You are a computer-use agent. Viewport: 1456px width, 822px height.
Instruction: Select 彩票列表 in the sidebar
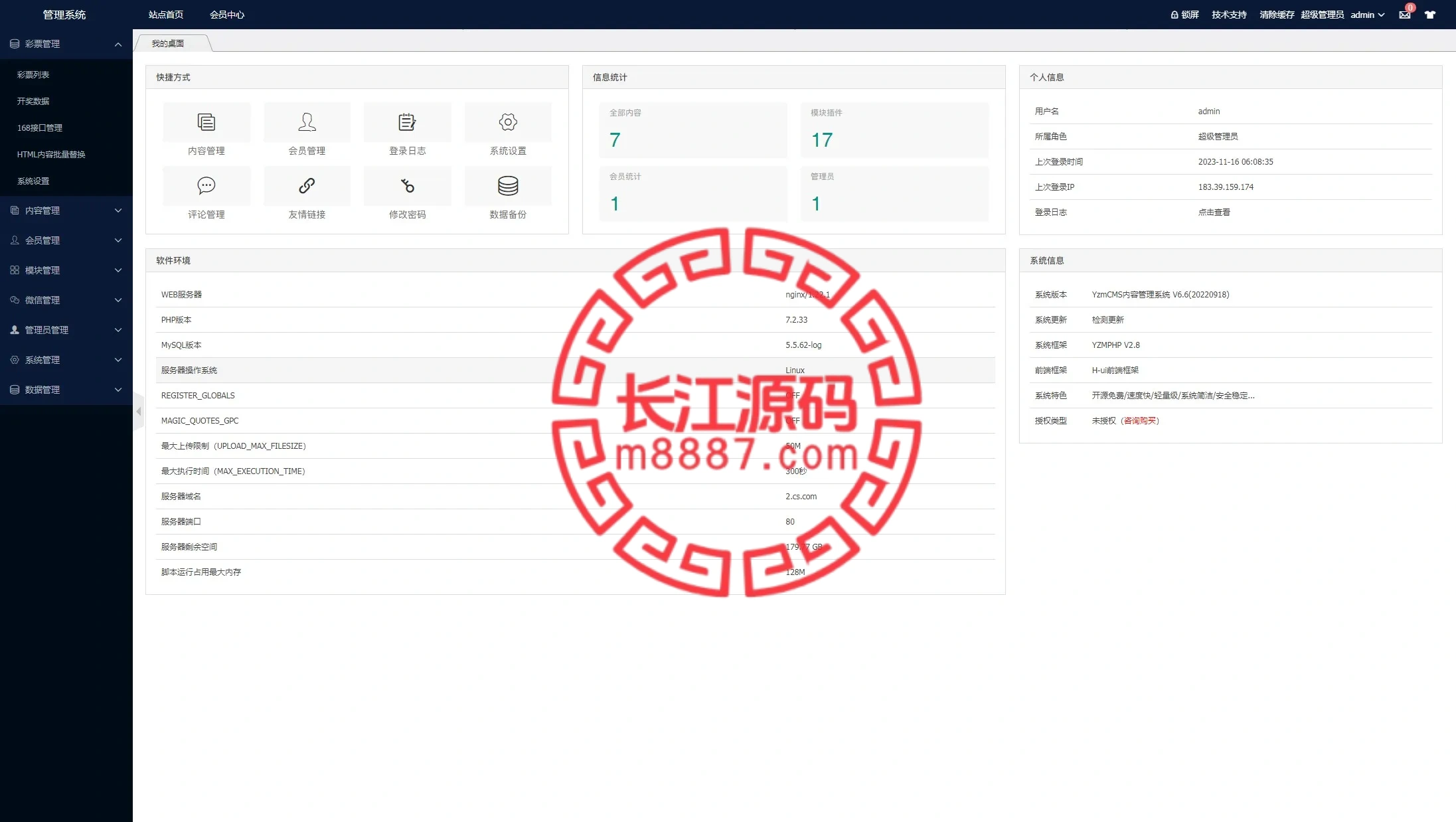click(x=33, y=74)
